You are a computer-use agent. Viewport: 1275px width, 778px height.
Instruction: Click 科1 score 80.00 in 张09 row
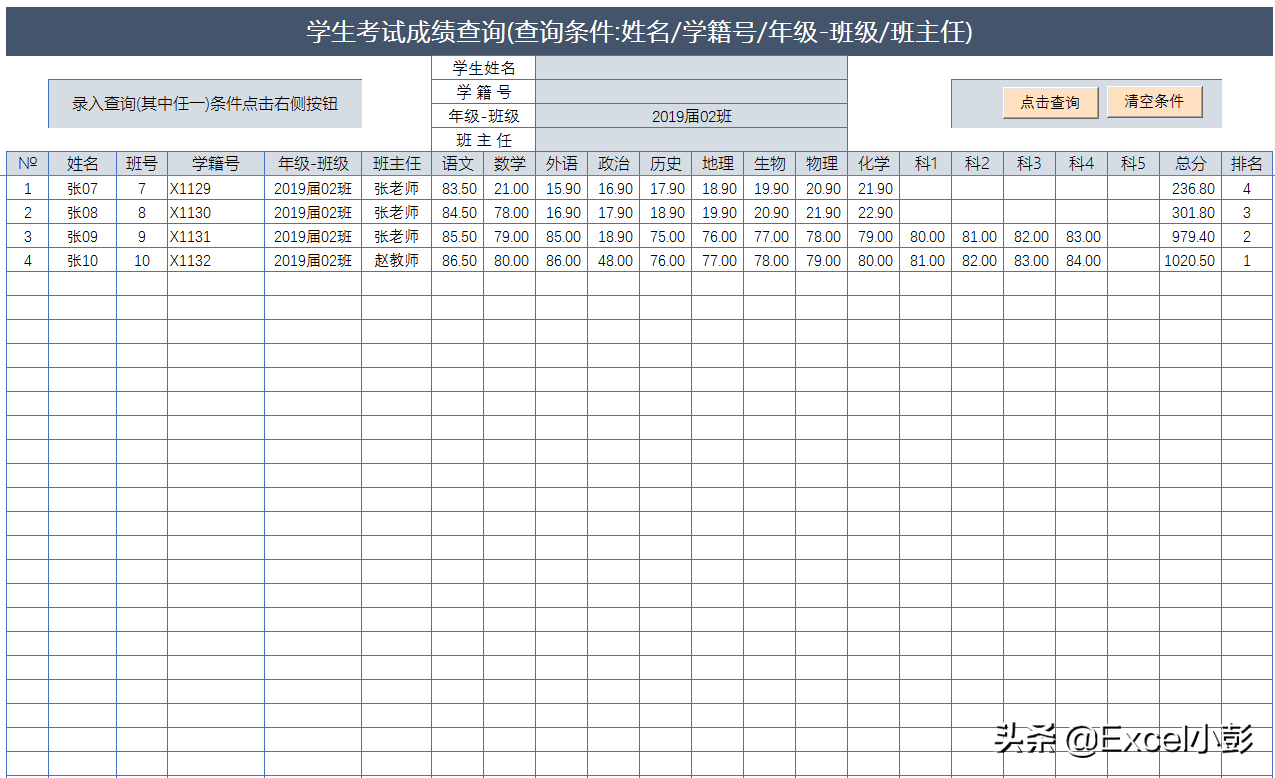point(926,237)
